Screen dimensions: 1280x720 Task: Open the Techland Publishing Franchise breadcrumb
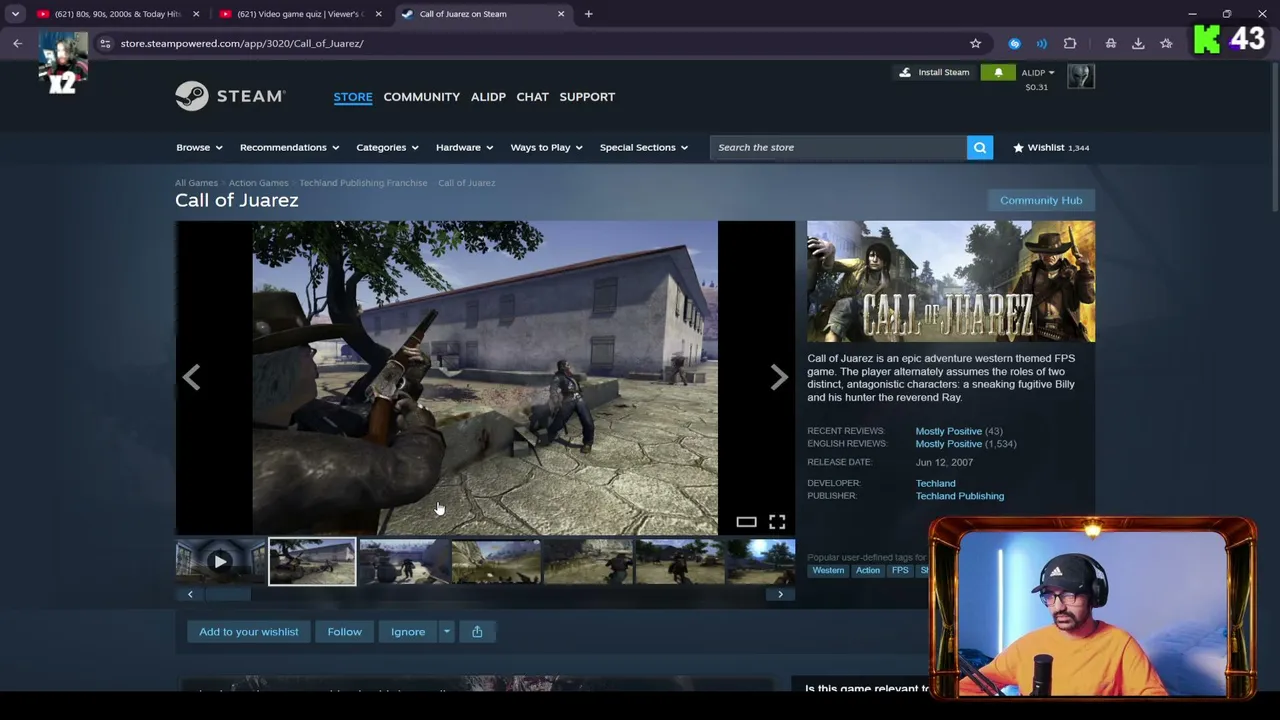click(363, 183)
